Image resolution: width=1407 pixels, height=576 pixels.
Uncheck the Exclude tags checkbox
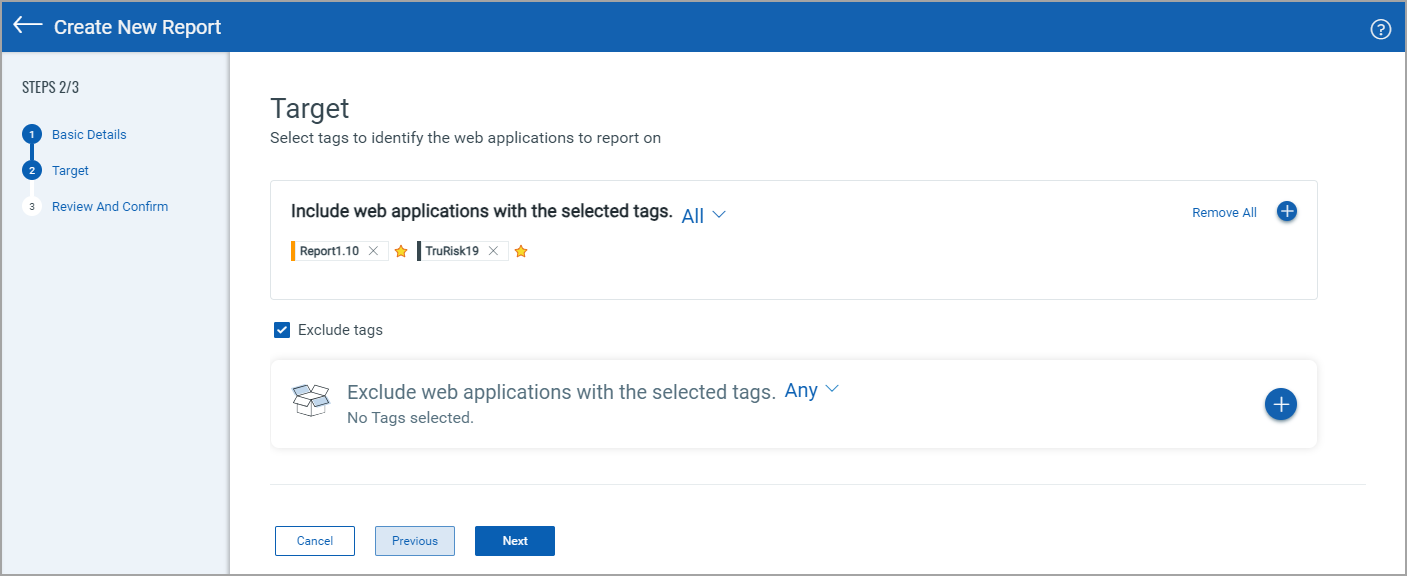pos(282,330)
